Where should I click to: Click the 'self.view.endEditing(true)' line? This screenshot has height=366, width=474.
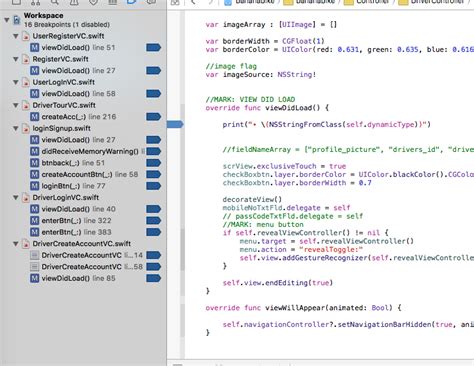coord(278,283)
